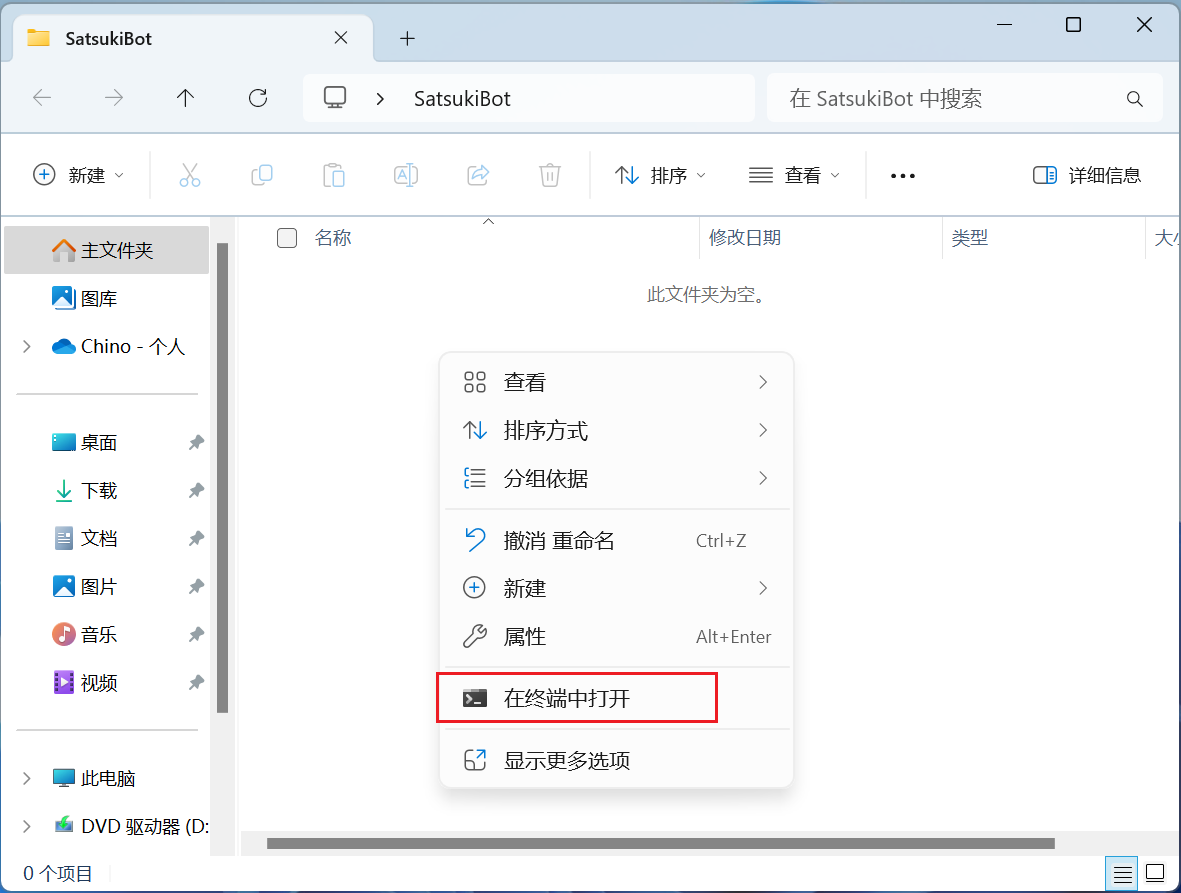This screenshot has width=1181, height=893.
Task: Unpin 文档 using its pin icon
Action: [196, 538]
